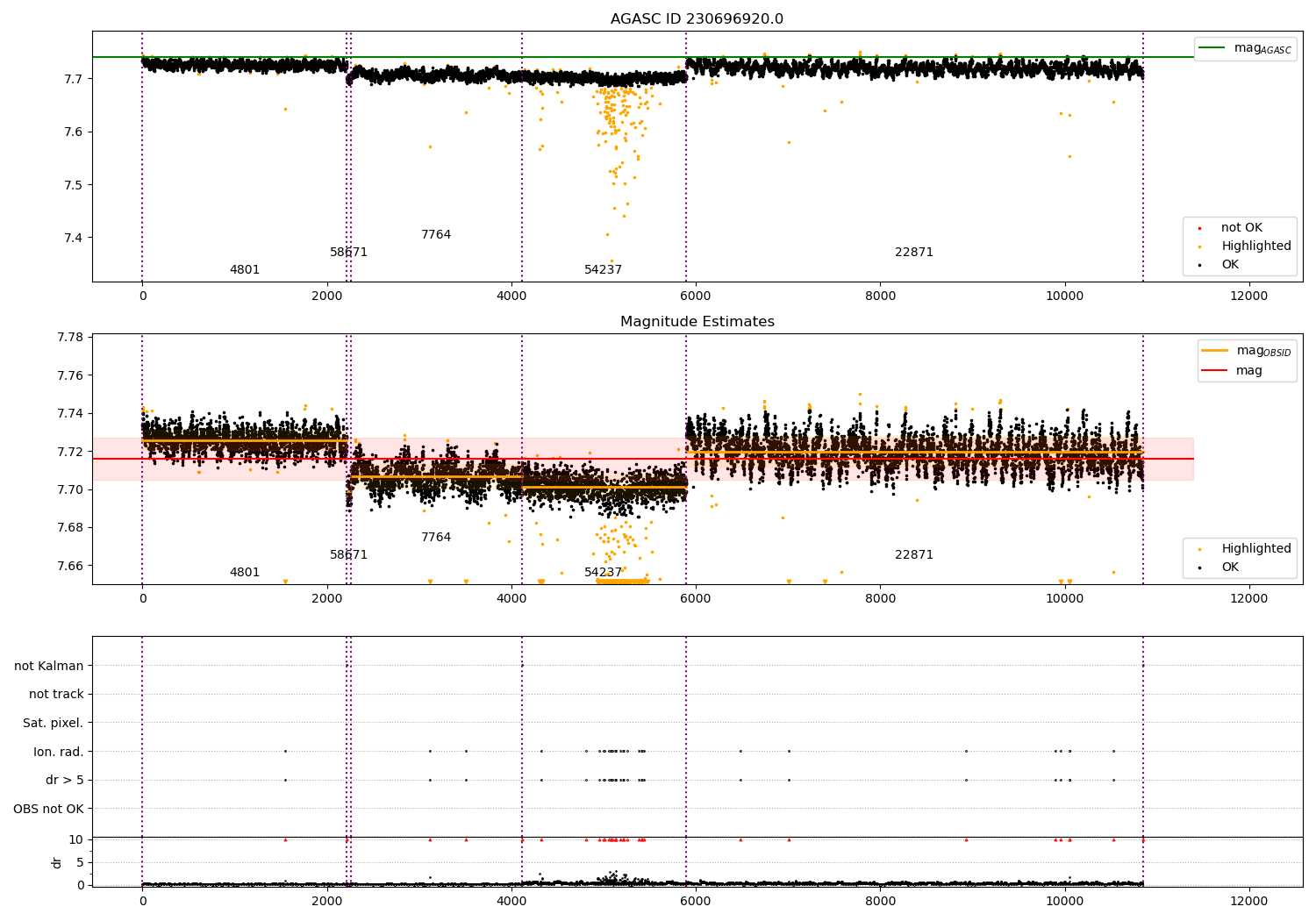Select the Magnitude Estimates plot title
Image resolution: width=1316 pixels, height=921 pixels.
(697, 322)
